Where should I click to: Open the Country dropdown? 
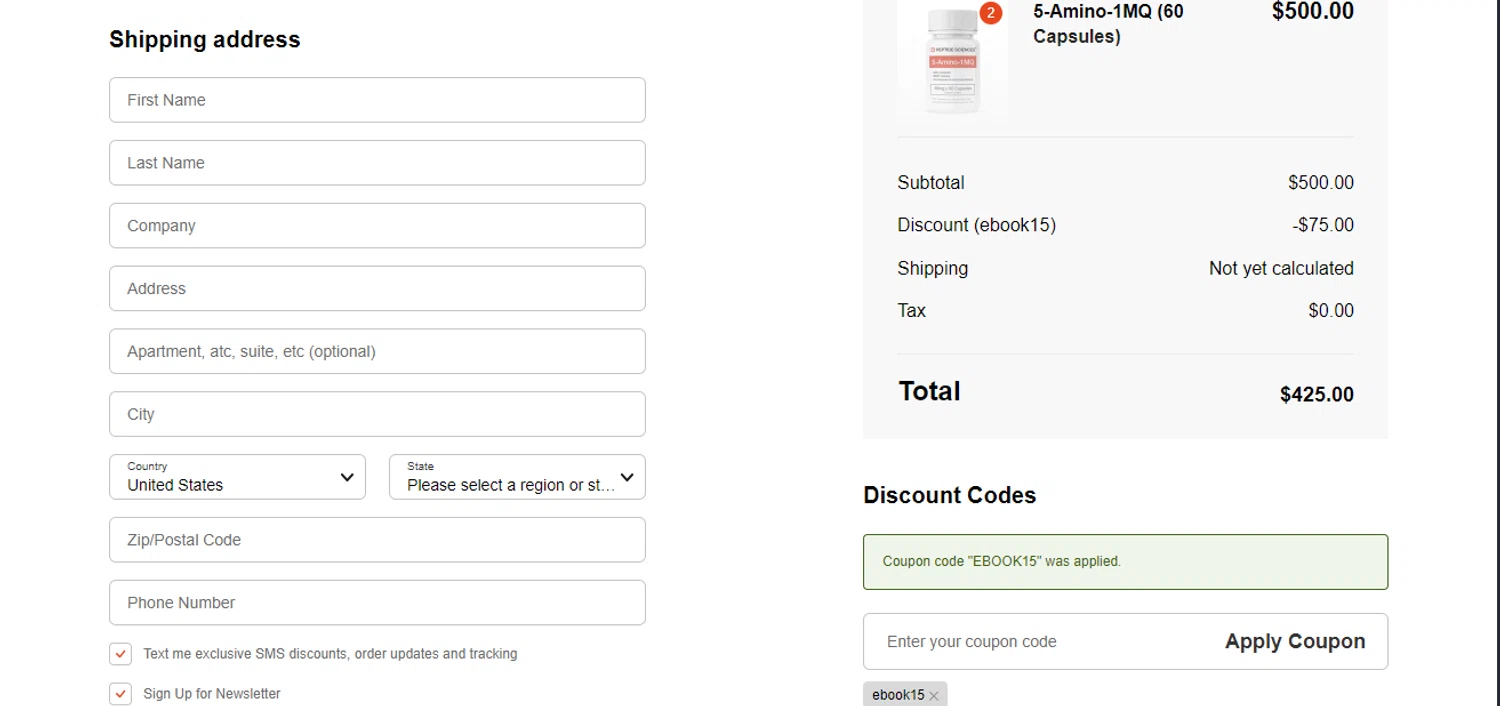237,477
